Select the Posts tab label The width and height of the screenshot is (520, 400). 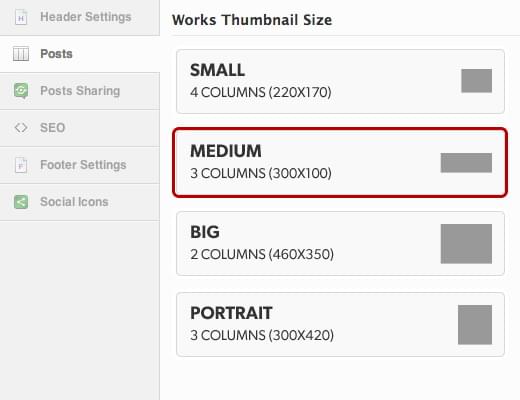(56, 54)
